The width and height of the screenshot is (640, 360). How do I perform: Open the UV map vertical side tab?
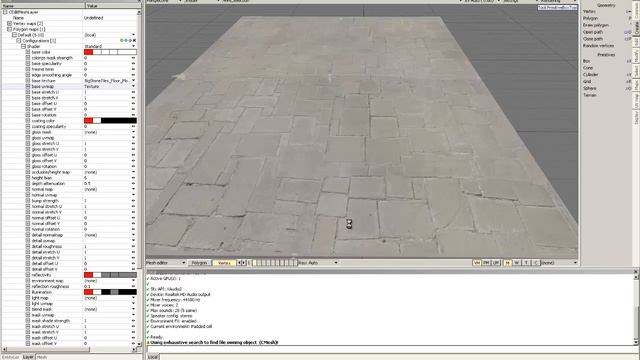636,101
